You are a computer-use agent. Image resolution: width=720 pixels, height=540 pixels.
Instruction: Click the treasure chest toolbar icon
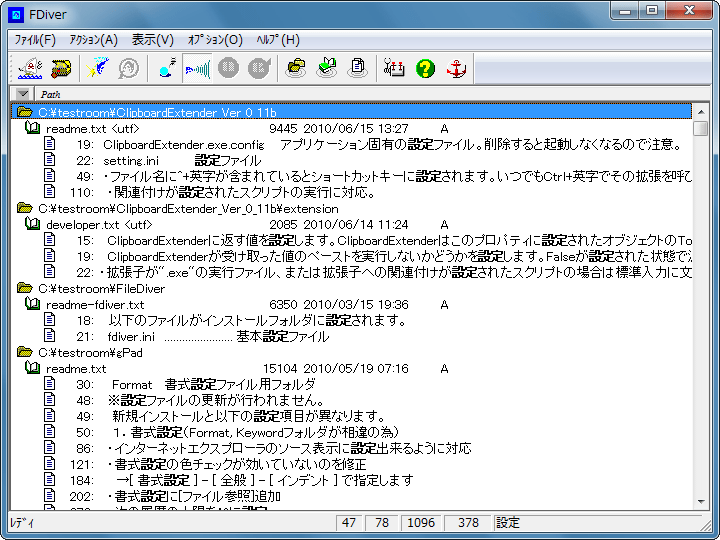pos(60,68)
